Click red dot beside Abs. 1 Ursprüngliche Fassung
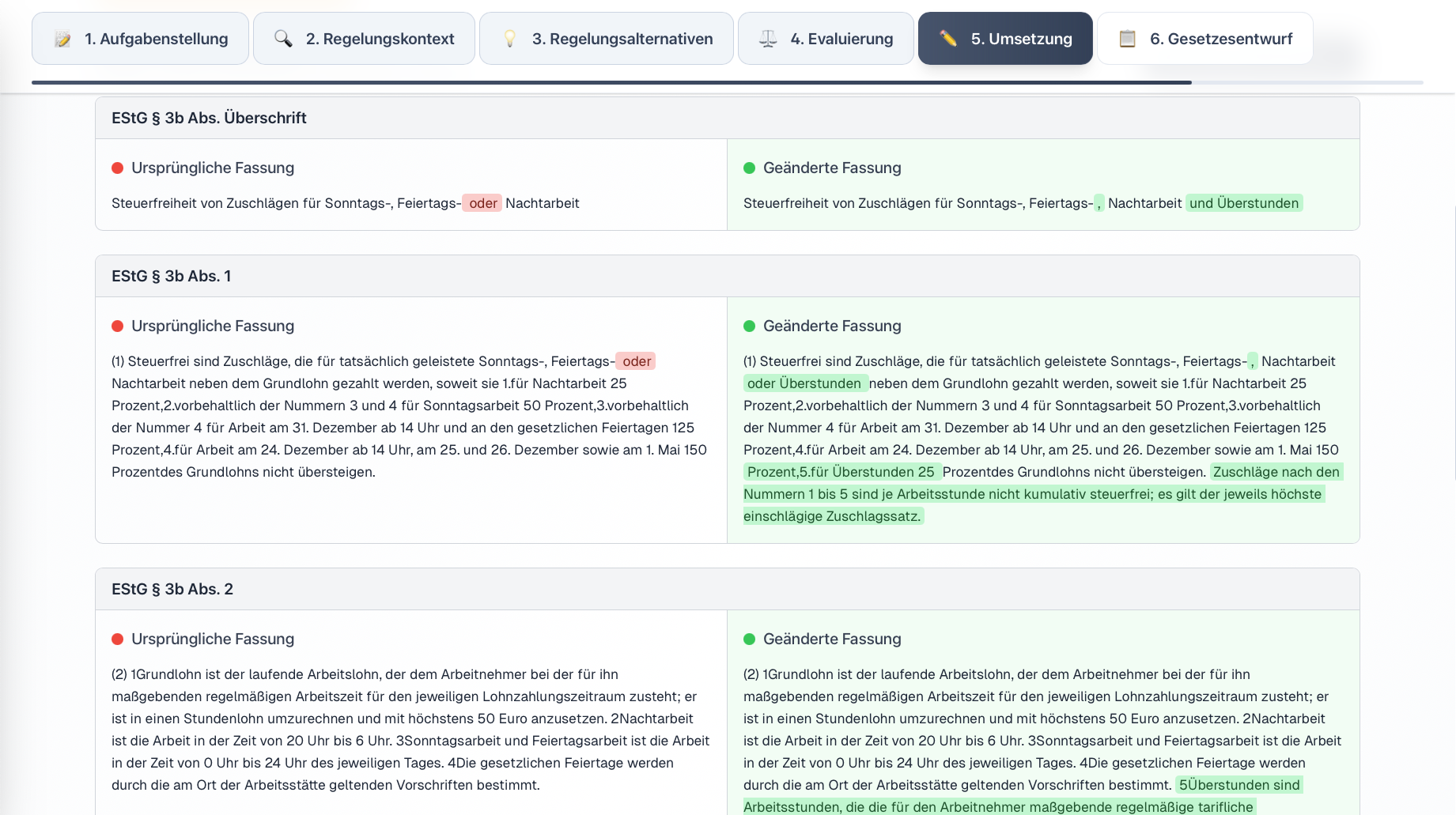The image size is (1456, 815). pyautogui.click(x=118, y=326)
